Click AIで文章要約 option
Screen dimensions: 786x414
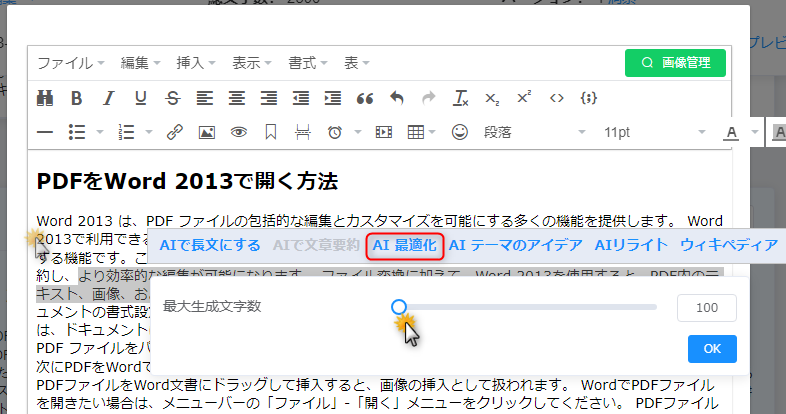[316, 245]
